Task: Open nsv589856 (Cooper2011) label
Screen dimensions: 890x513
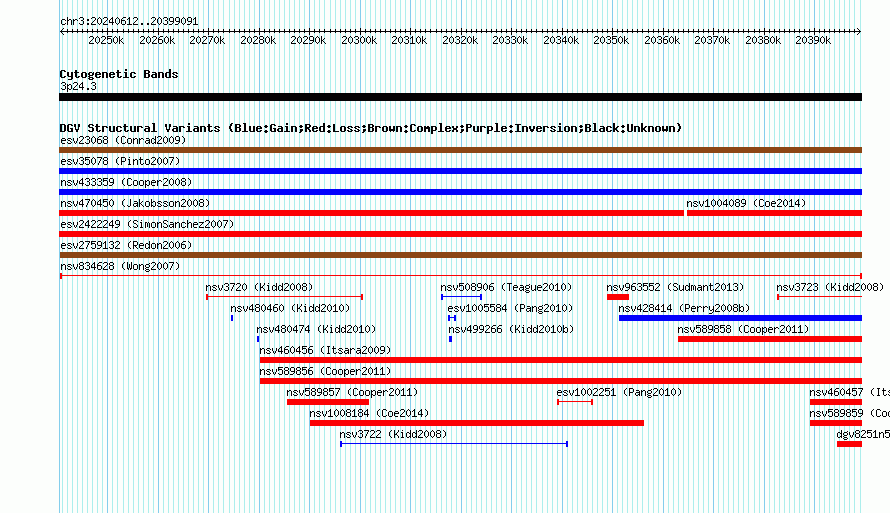Action: (325, 371)
